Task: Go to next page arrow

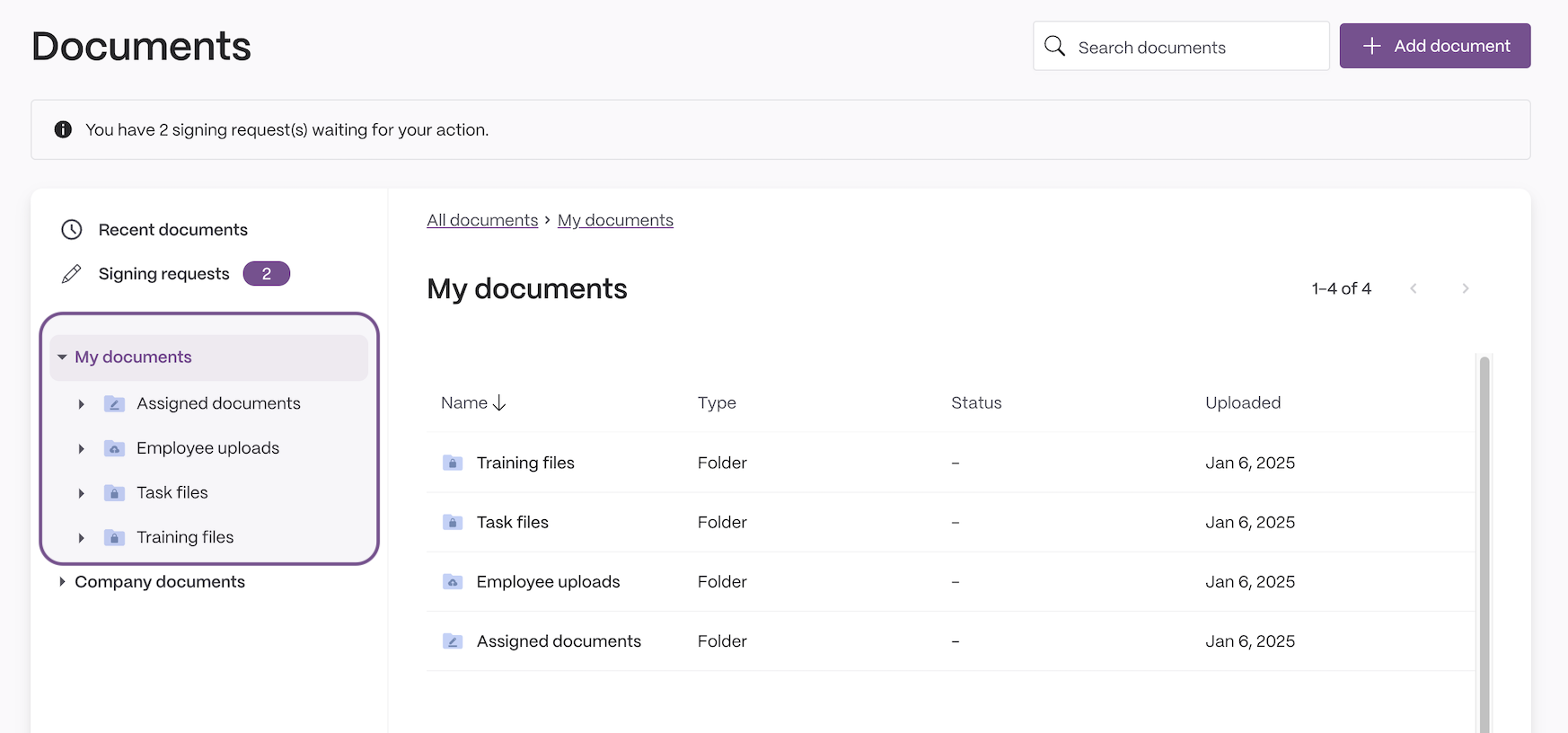Action: pos(1466,288)
